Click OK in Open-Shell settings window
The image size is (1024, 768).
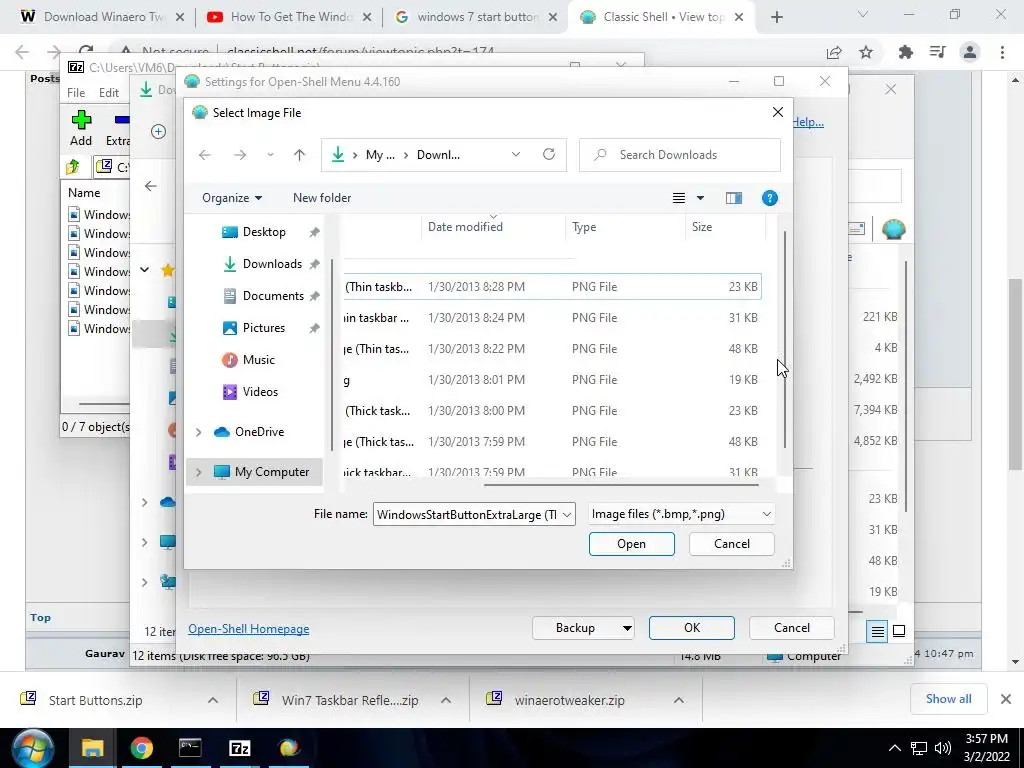pyautogui.click(x=692, y=628)
